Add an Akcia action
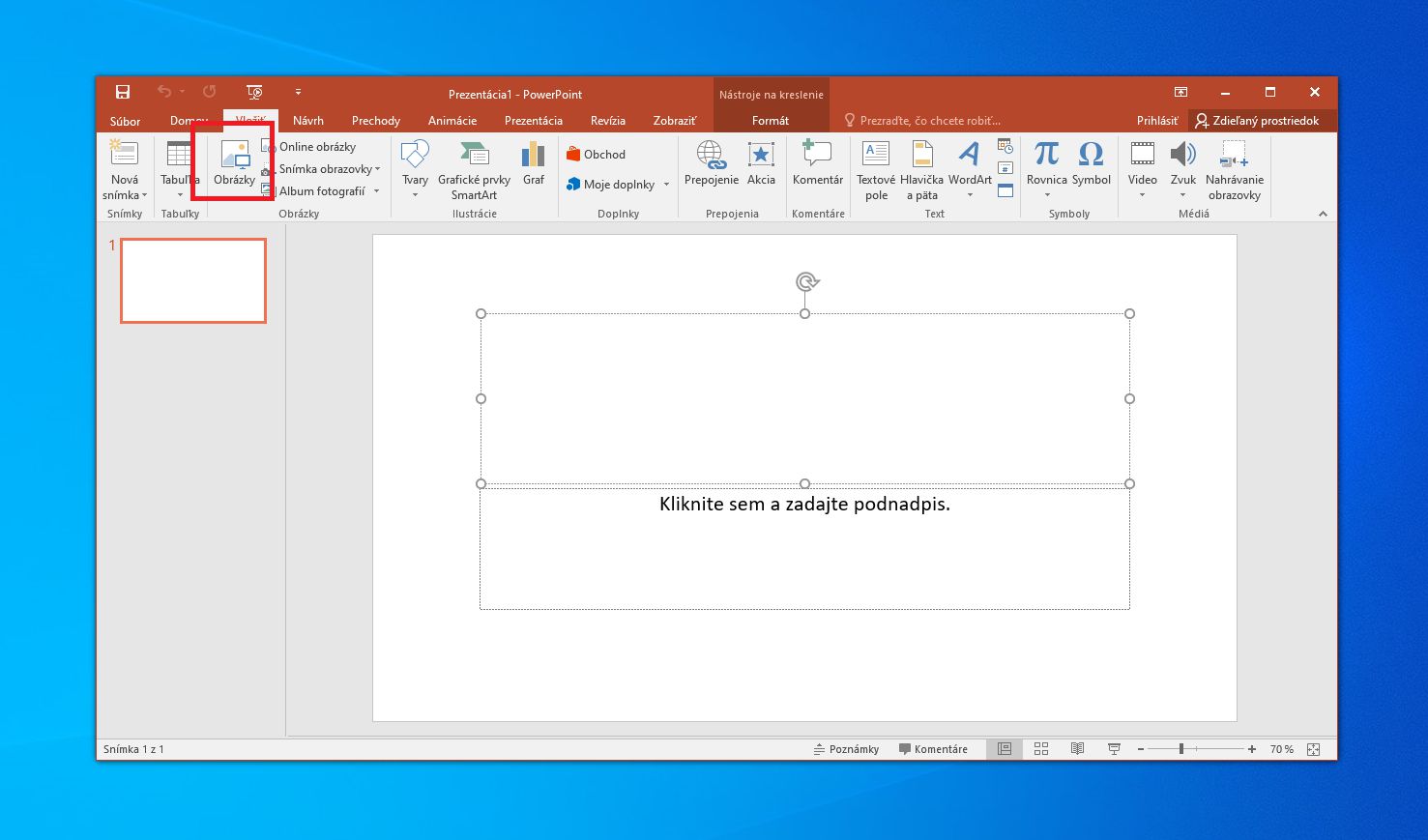This screenshot has width=1428, height=840. click(761, 162)
